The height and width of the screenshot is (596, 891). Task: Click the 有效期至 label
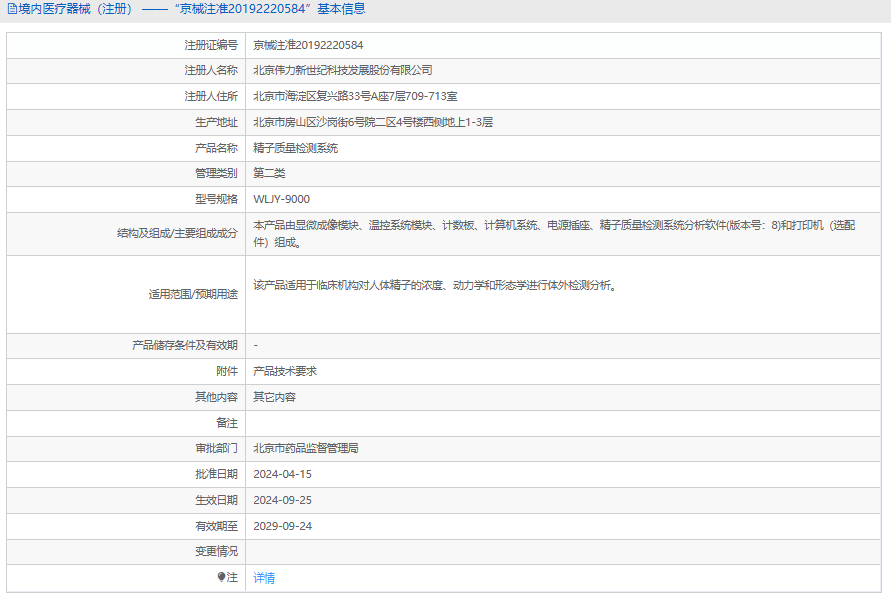click(216, 526)
